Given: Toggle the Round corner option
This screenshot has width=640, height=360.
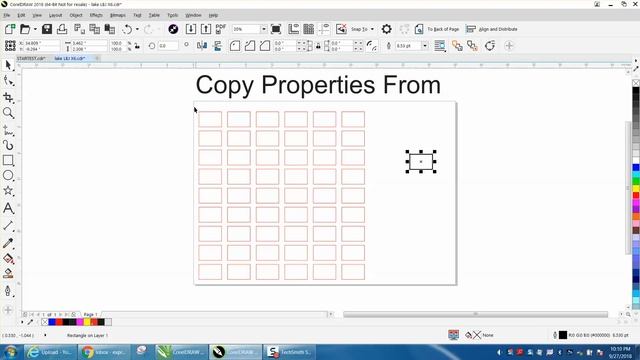Looking at the screenshot, I should click(235, 46).
